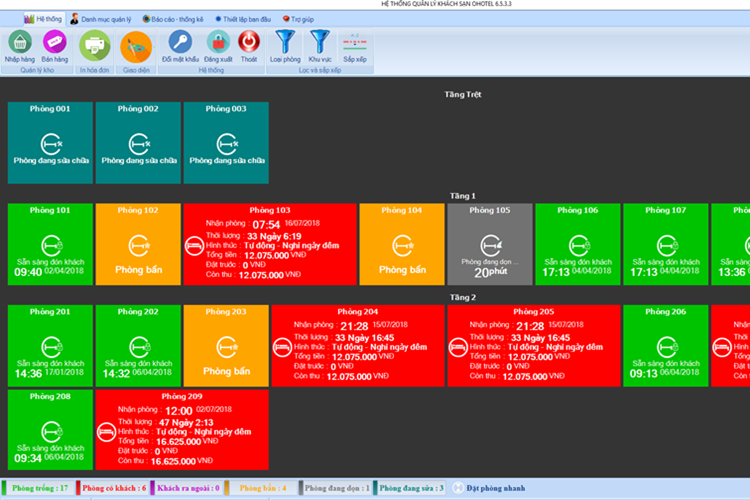Open Báo cáo - thống kê tab
750x500 pixels.
(x=173, y=19)
